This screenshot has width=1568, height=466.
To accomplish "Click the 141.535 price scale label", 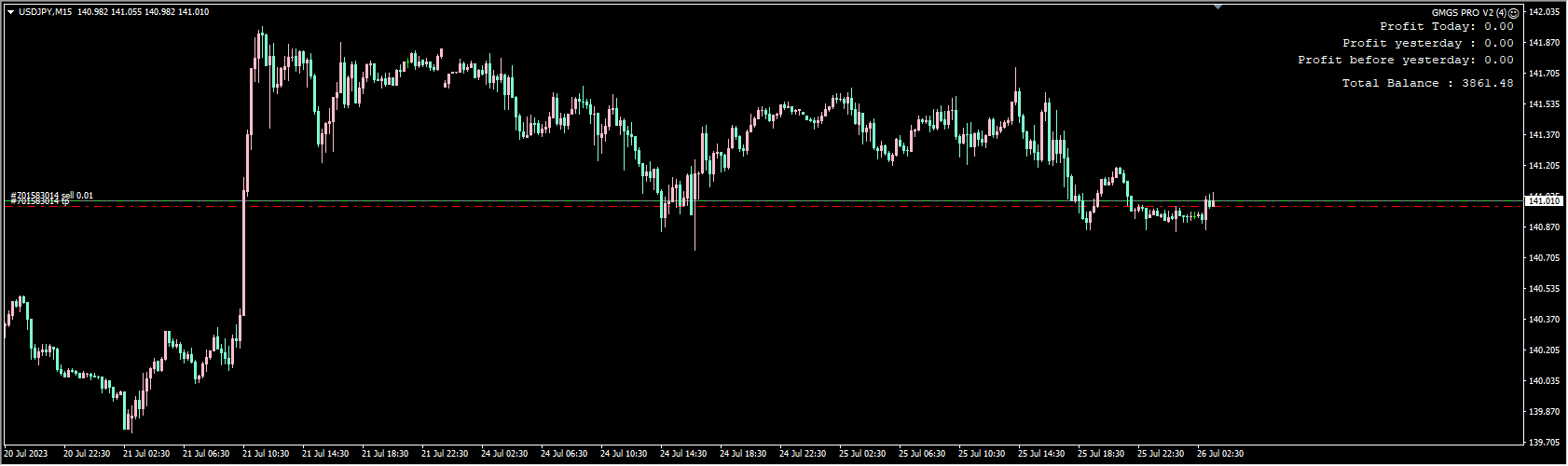I will (1545, 104).
